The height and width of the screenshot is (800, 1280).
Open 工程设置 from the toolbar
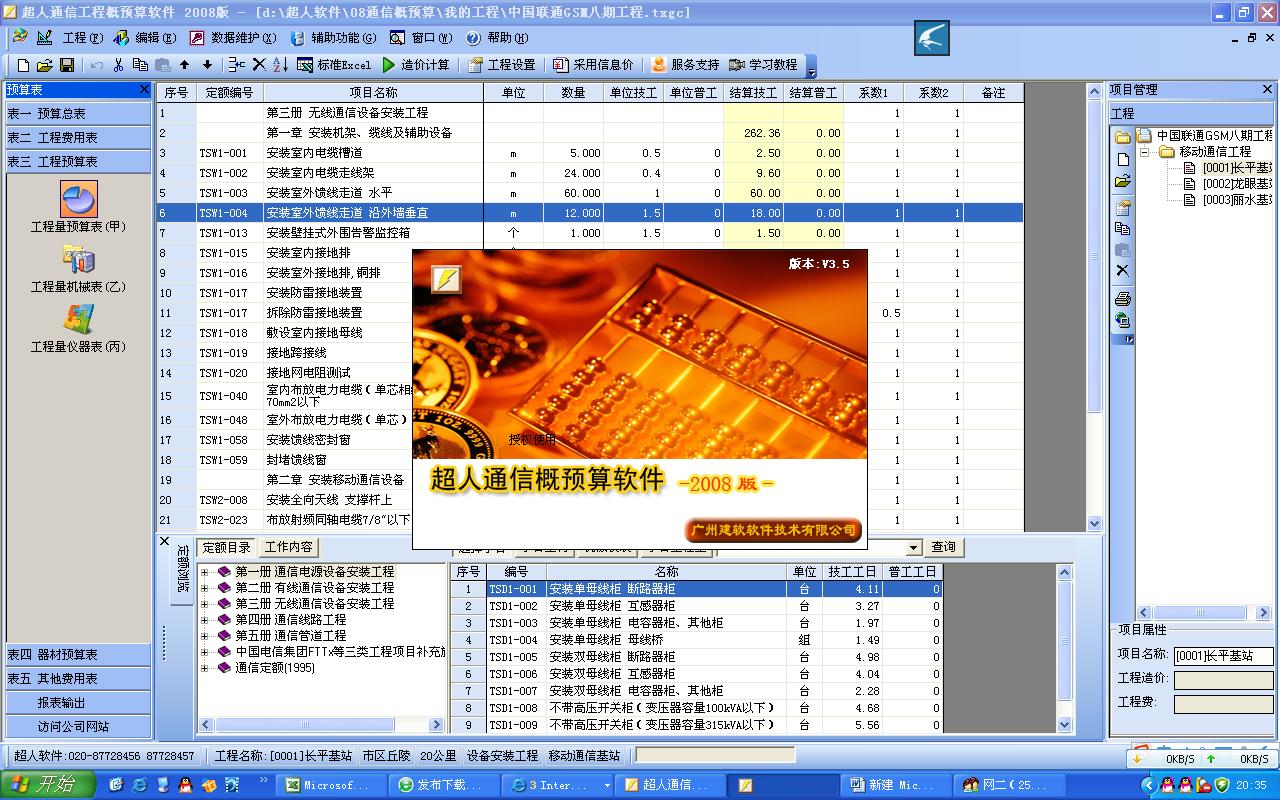500,66
